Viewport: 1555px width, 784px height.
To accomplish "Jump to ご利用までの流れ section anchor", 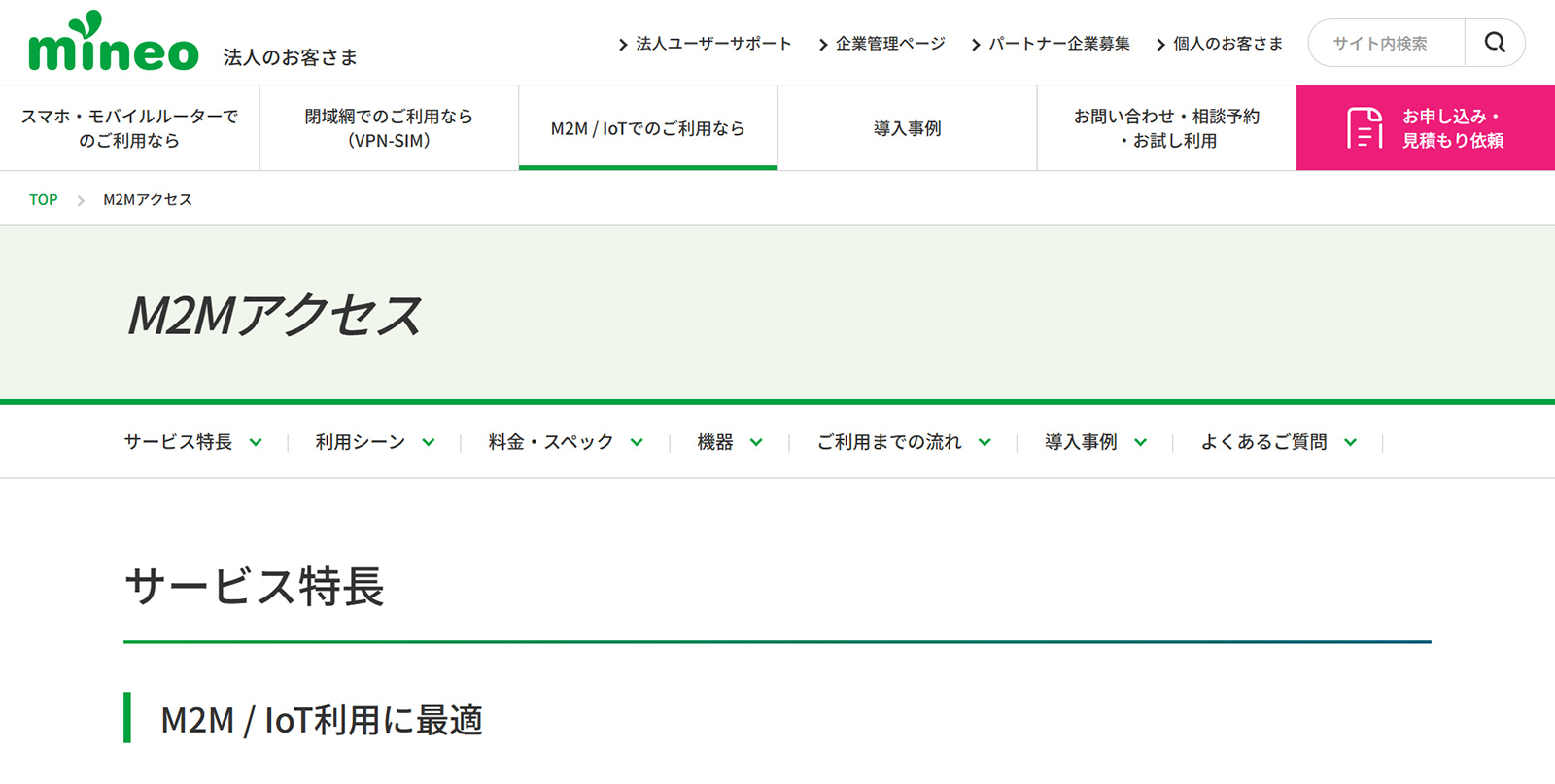I will tap(889, 442).
